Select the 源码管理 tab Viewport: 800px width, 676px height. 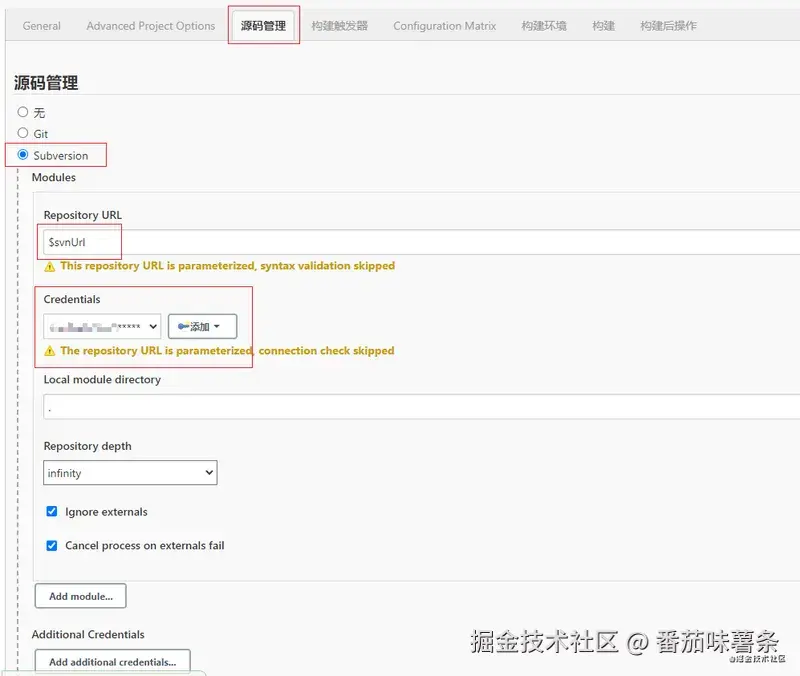point(263,26)
